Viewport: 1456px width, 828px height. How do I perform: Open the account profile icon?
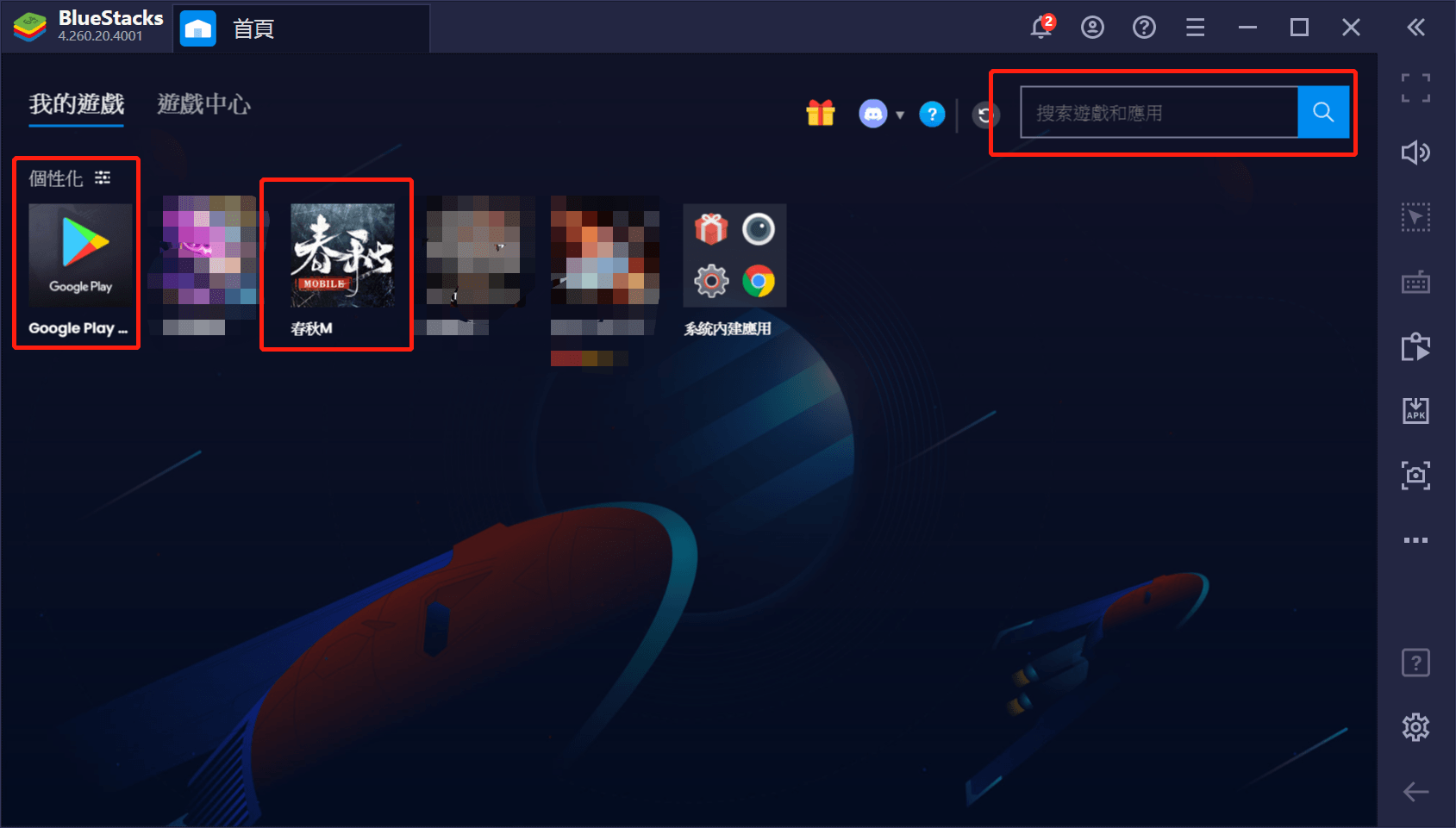1092,28
